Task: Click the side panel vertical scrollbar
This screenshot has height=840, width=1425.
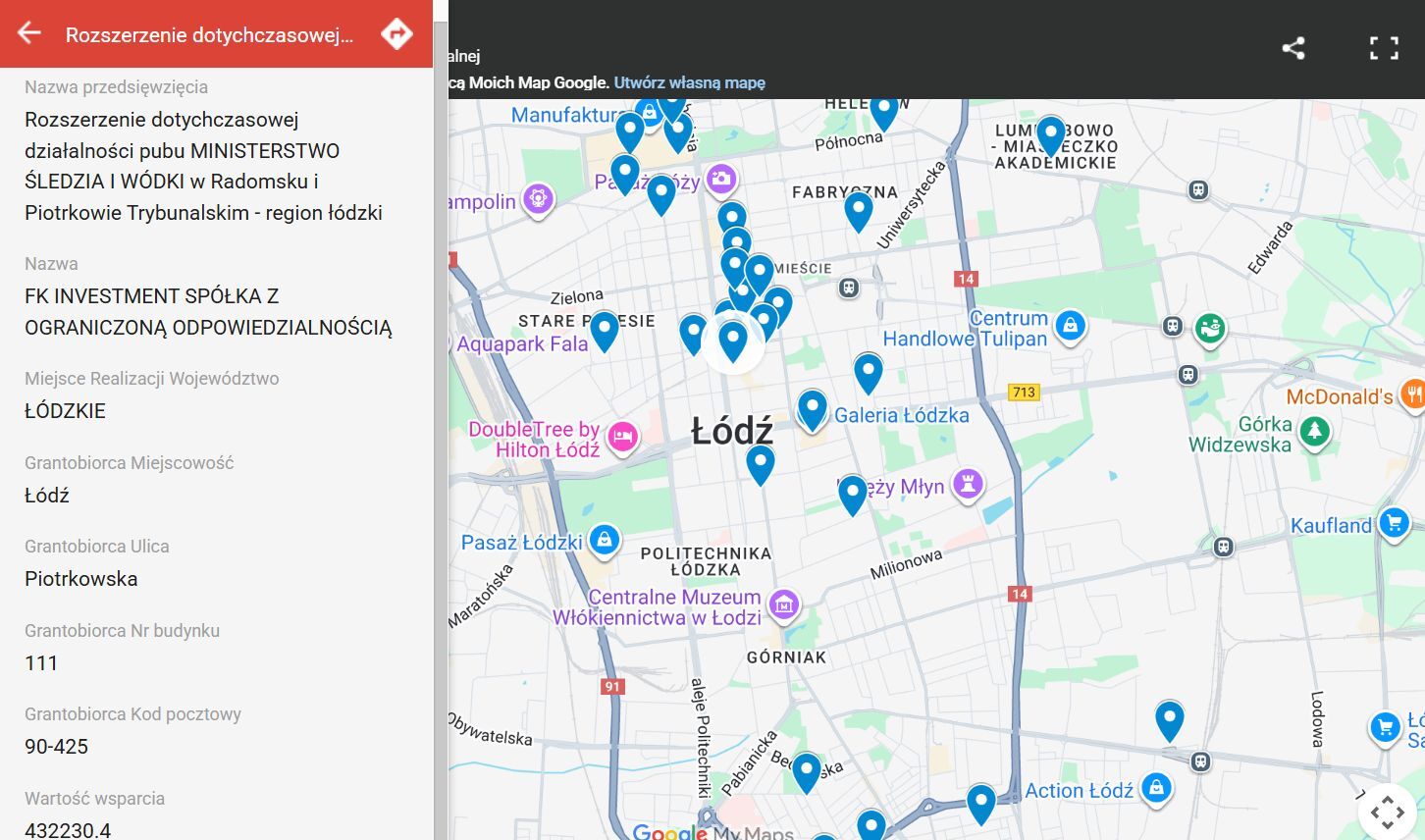Action: (441, 451)
